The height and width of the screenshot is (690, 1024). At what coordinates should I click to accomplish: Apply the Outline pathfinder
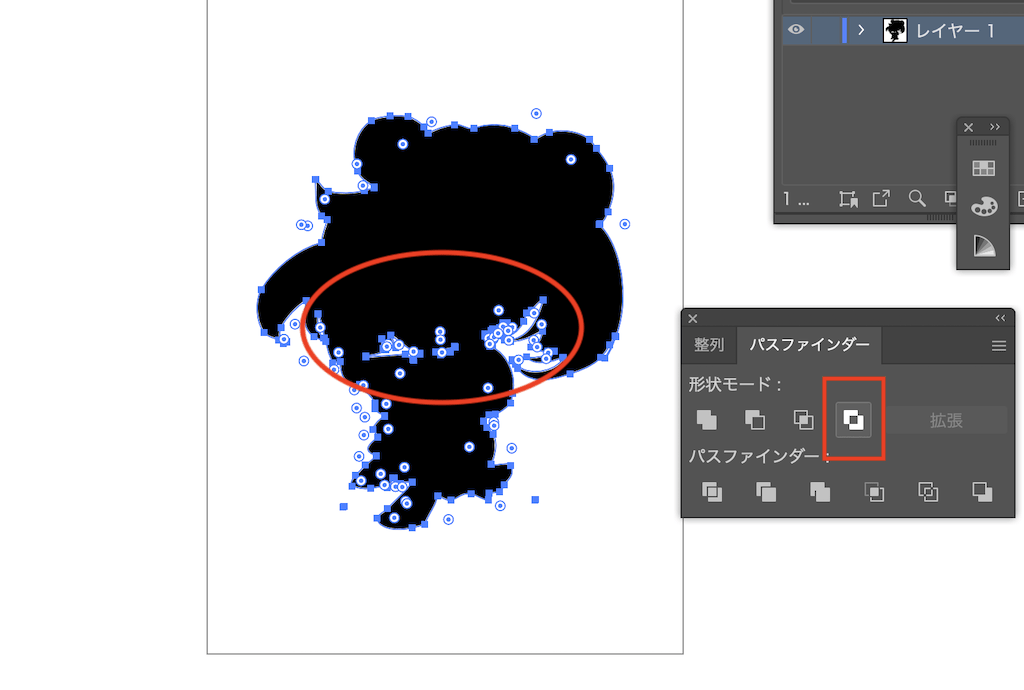tap(928, 492)
